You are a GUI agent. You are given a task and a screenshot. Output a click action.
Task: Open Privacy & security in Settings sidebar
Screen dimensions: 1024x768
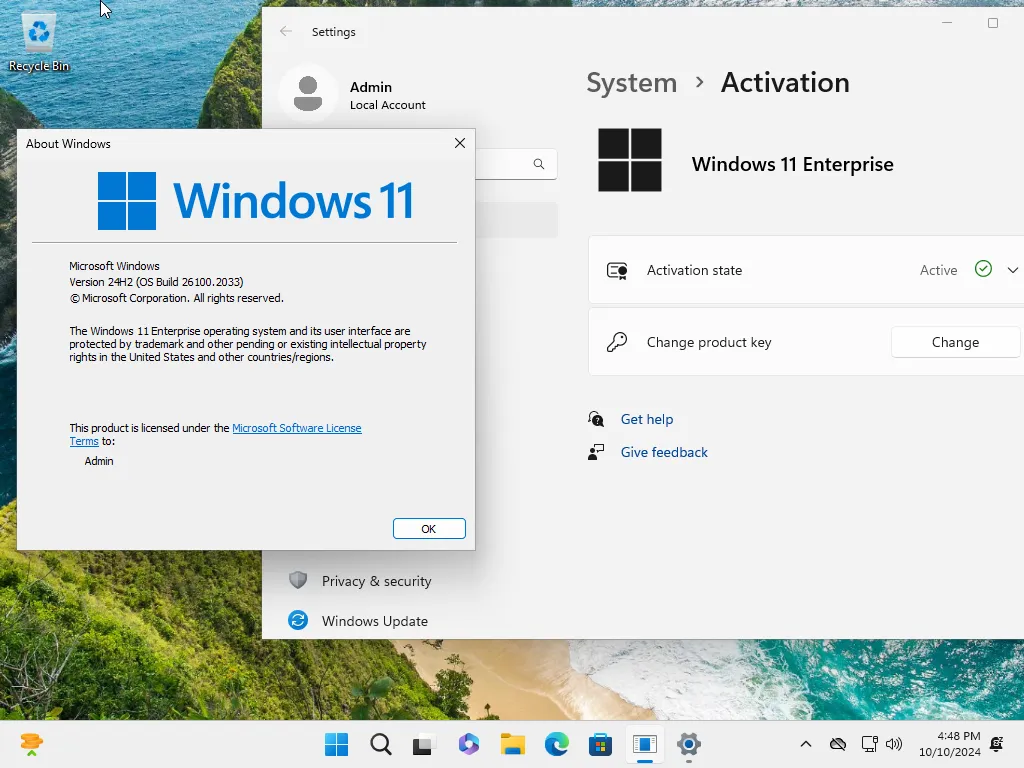coord(376,581)
